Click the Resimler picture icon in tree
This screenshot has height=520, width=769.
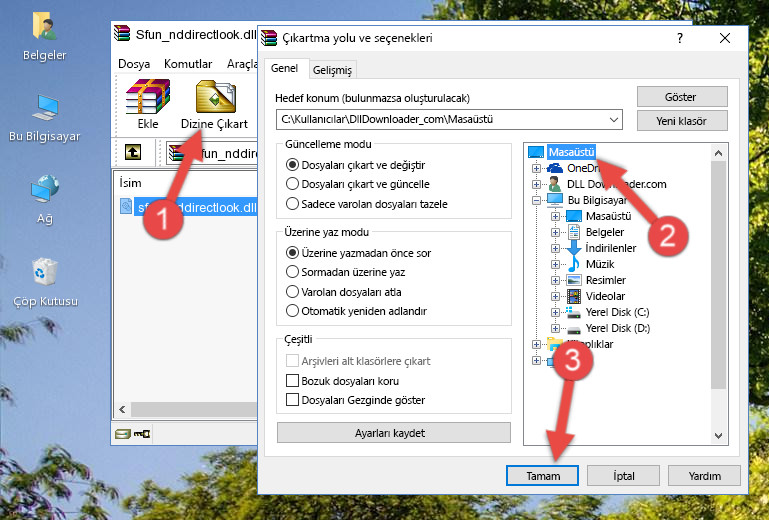[x=573, y=280]
